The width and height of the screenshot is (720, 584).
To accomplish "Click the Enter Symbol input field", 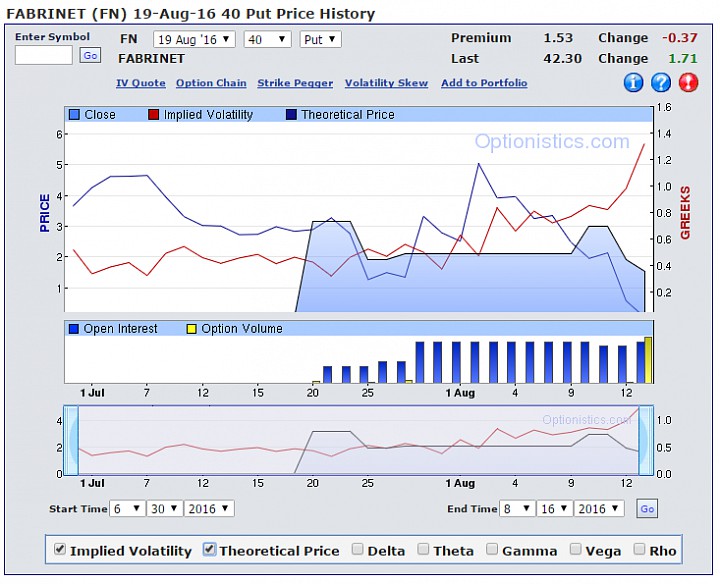I will tap(44, 56).
